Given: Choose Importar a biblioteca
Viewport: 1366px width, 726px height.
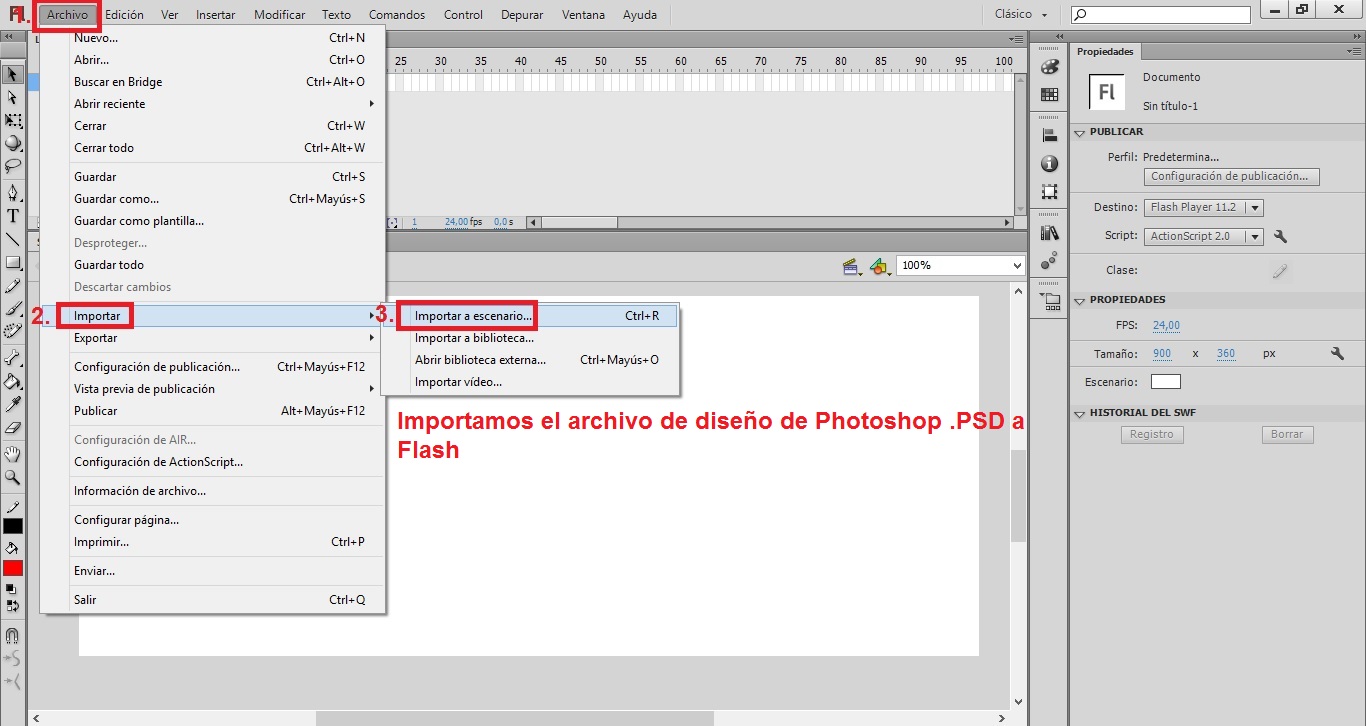Looking at the screenshot, I should coord(530,338).
